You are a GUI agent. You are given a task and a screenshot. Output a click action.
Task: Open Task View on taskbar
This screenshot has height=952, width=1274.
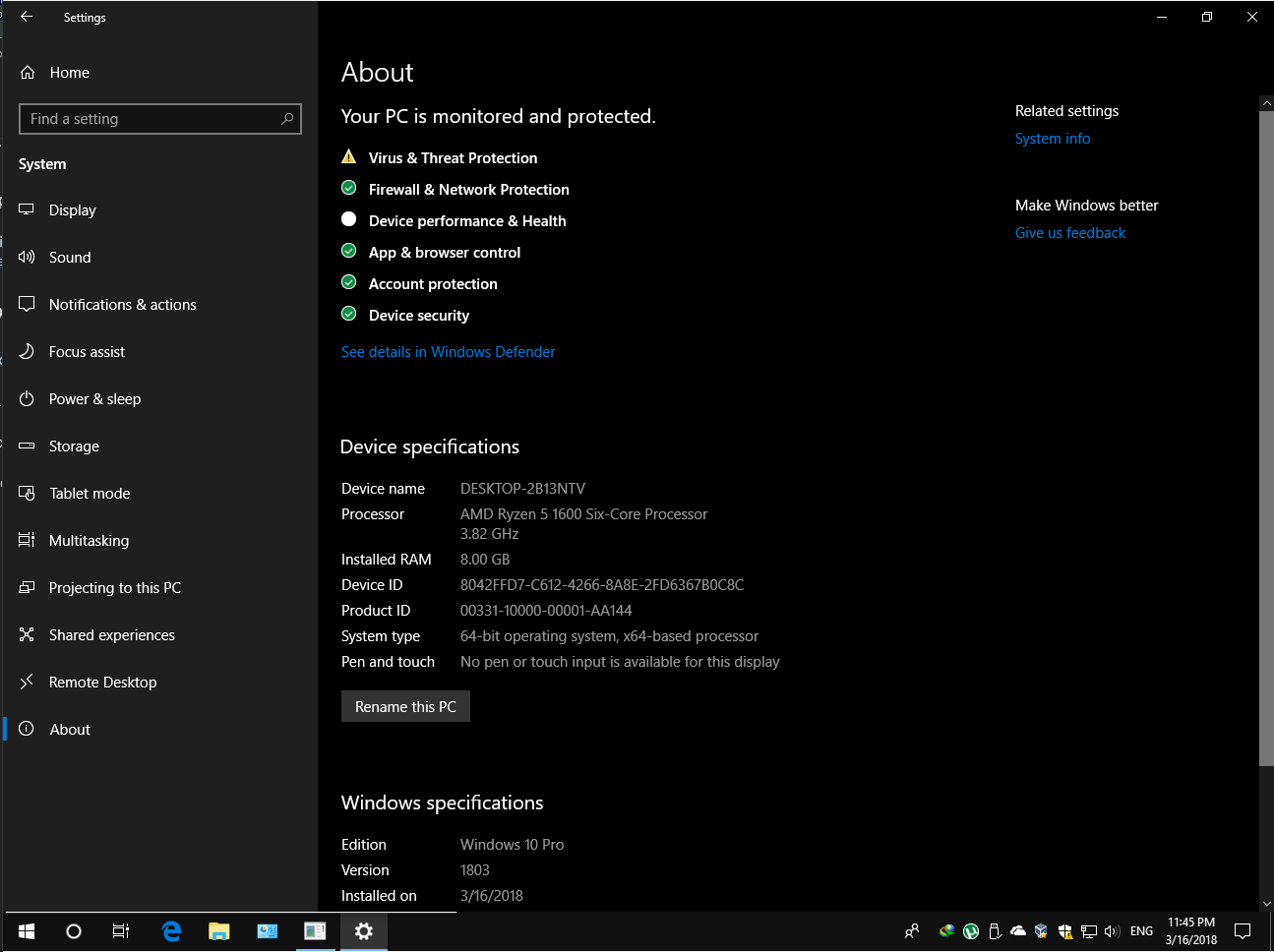120,931
